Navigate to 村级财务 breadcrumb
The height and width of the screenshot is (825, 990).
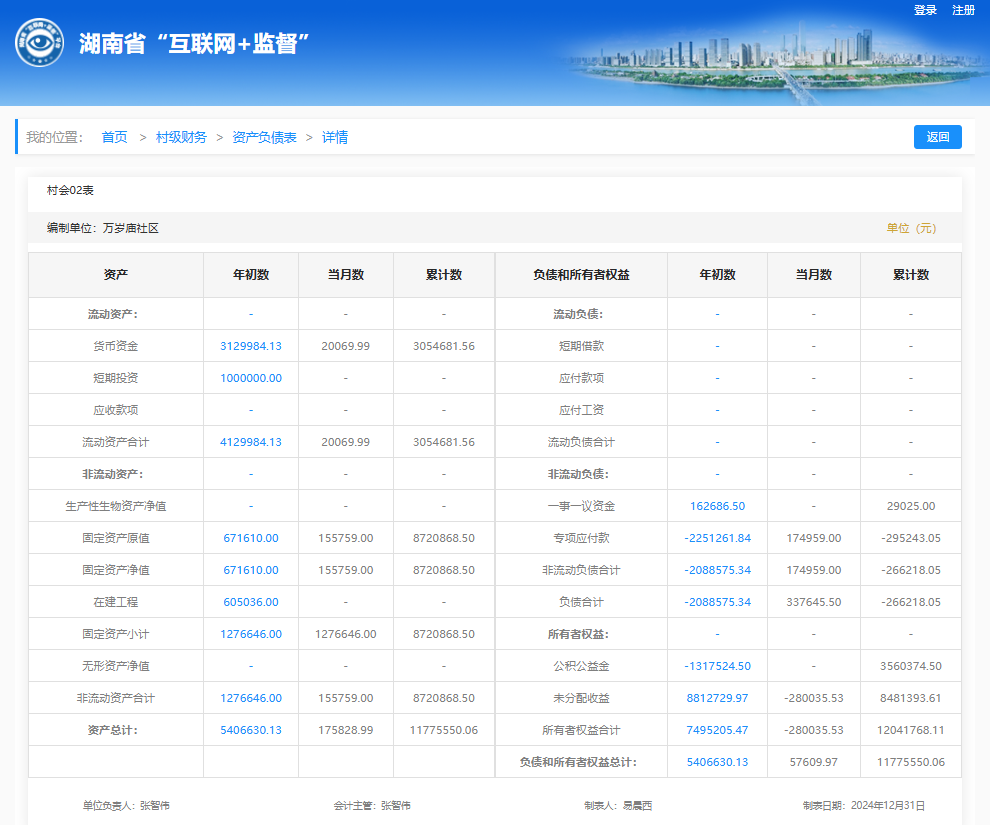[x=181, y=137]
